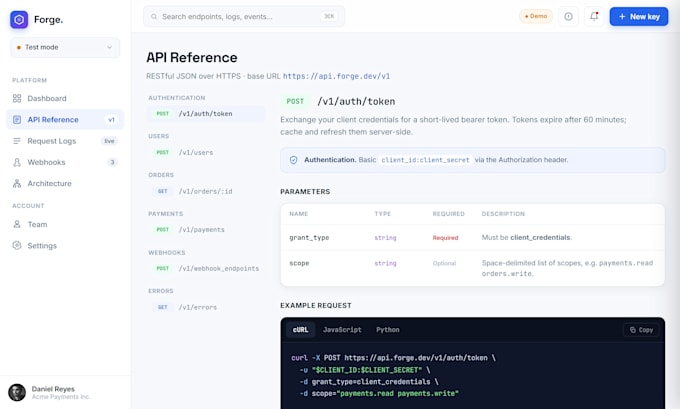680x409 pixels.
Task: Click the Settings gear icon
Action: 17,245
